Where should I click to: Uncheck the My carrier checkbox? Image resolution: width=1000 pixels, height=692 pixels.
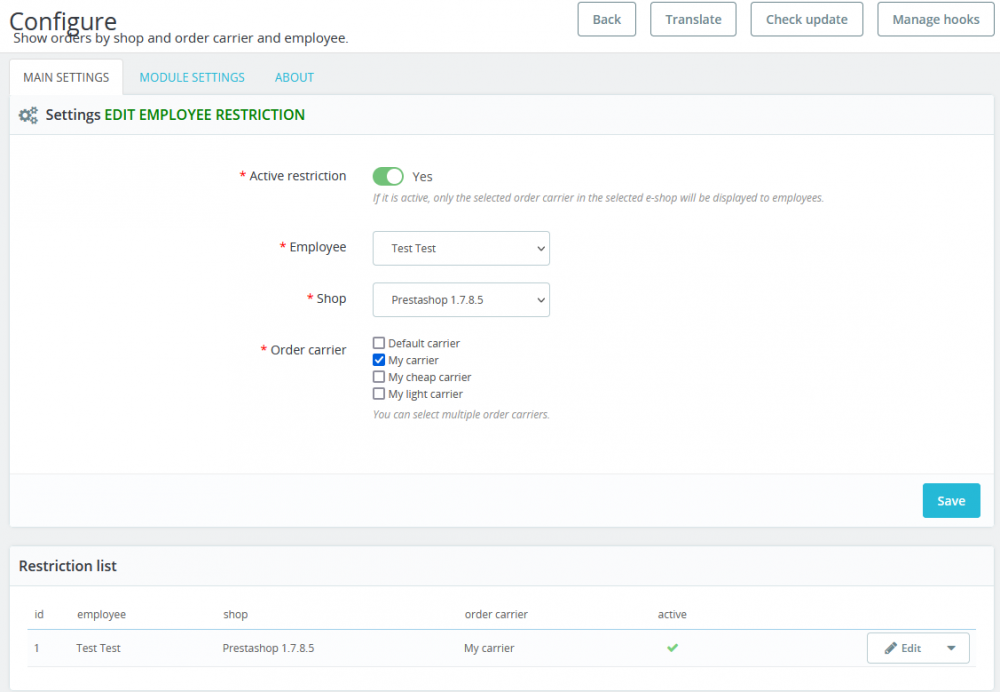(x=379, y=360)
